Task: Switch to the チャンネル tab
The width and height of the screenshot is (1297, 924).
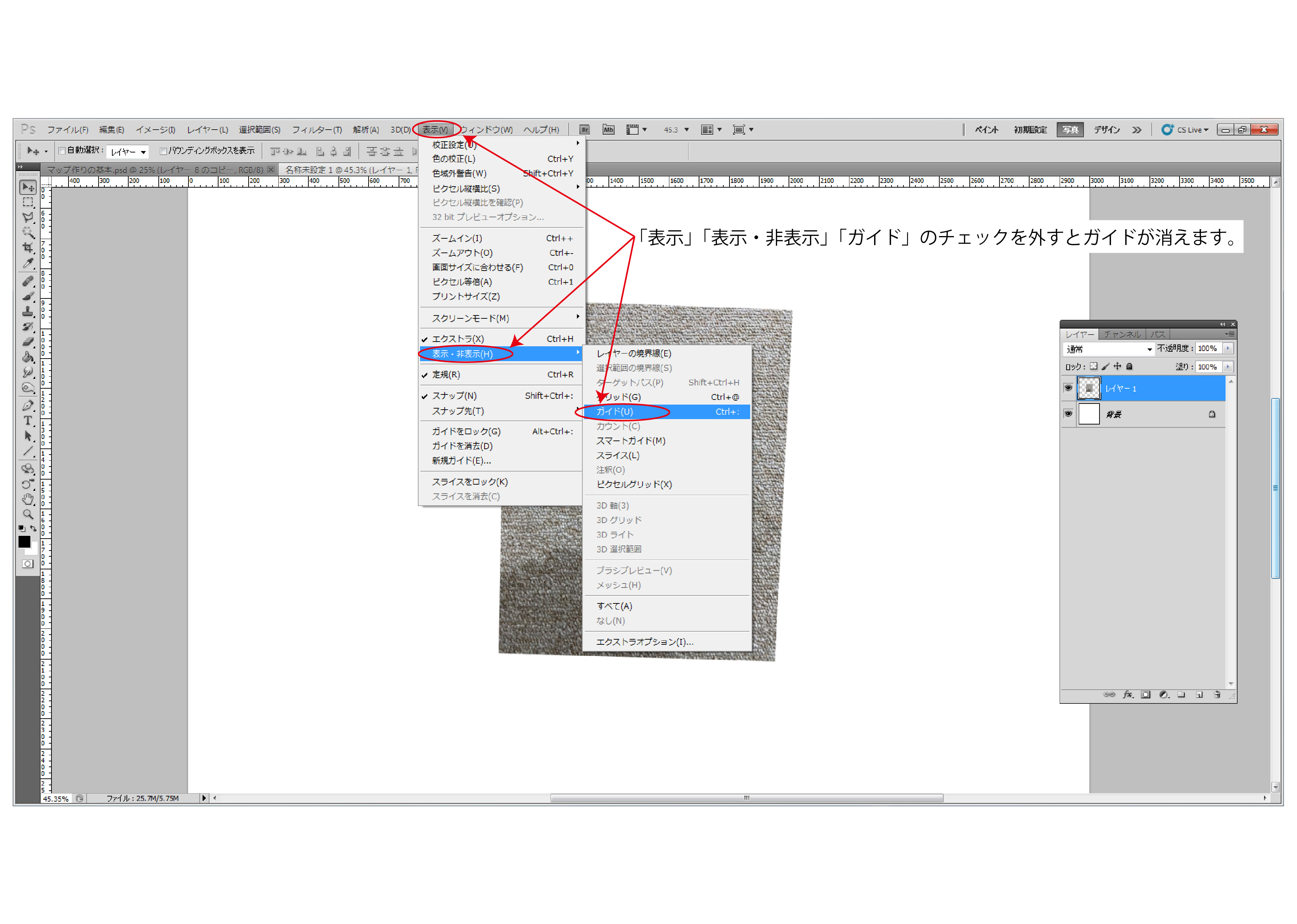Action: [x=1122, y=335]
